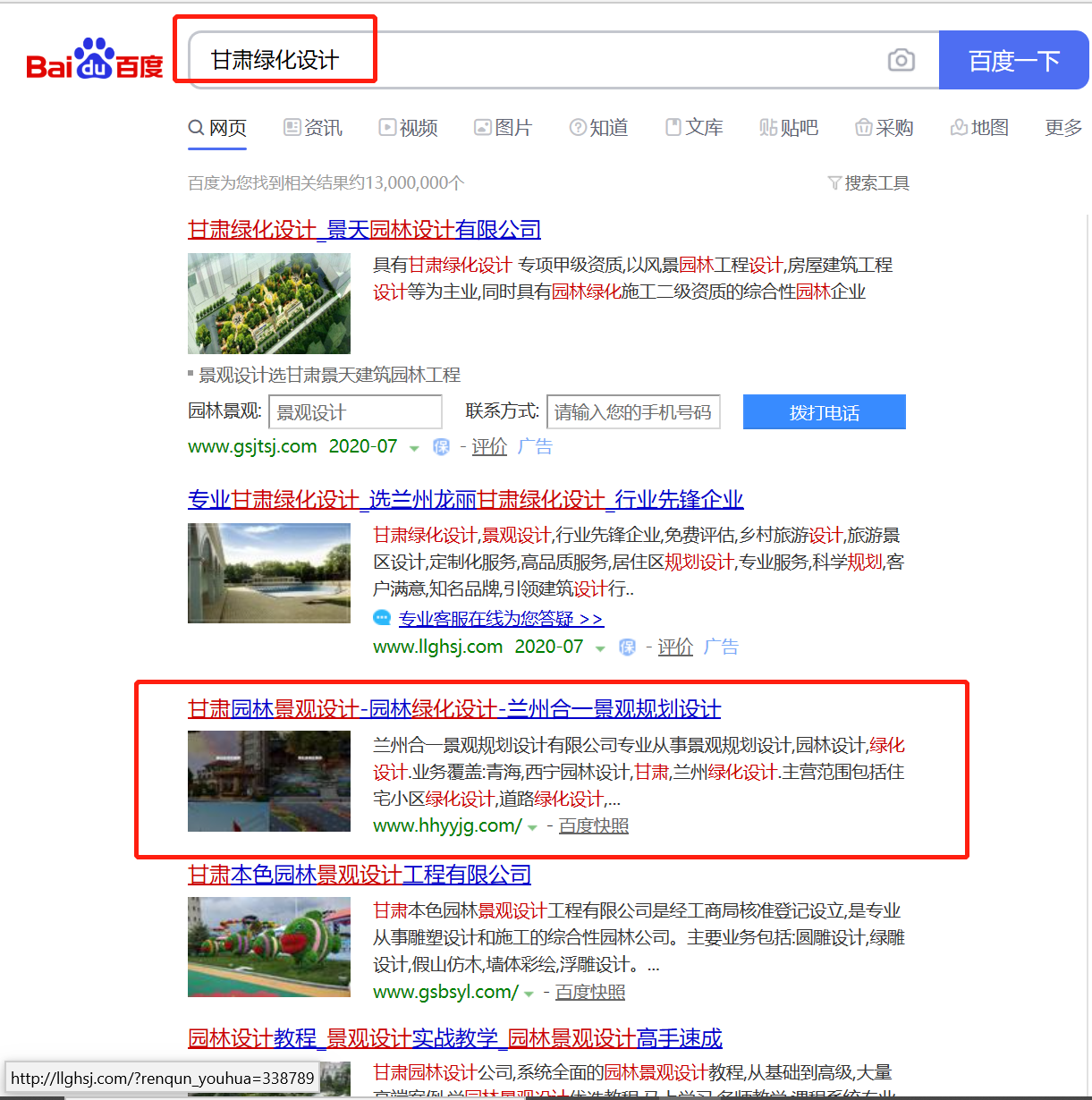
Task: Open result 甘肃园林景观设计-兰州合一景观规划设计
Action: (454, 709)
